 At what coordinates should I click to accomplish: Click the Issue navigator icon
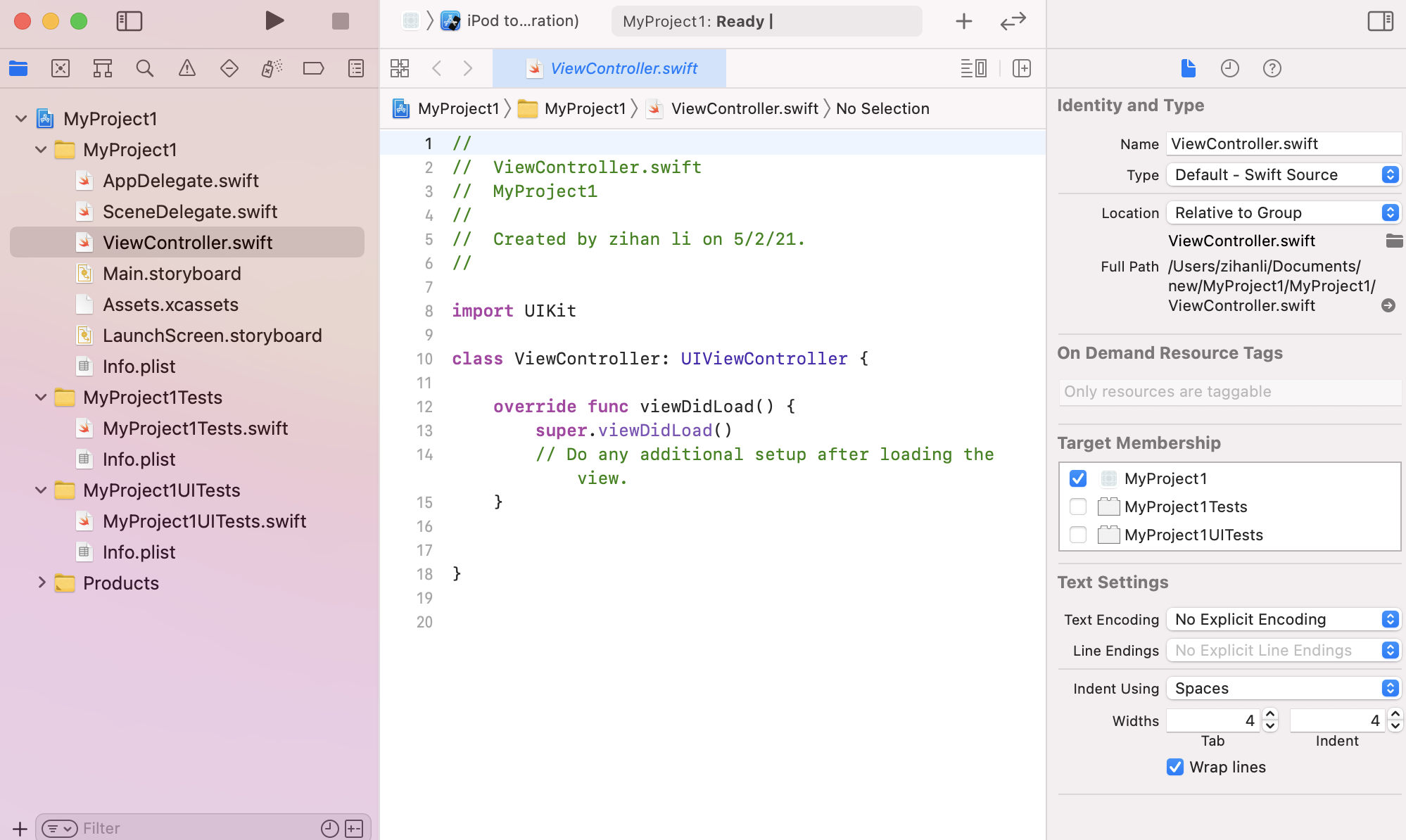187,68
